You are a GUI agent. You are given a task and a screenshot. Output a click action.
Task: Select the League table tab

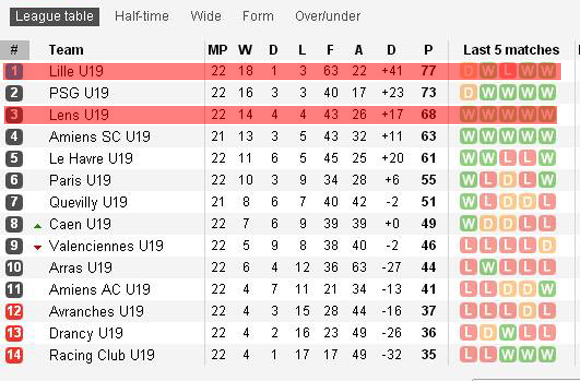coord(54,17)
